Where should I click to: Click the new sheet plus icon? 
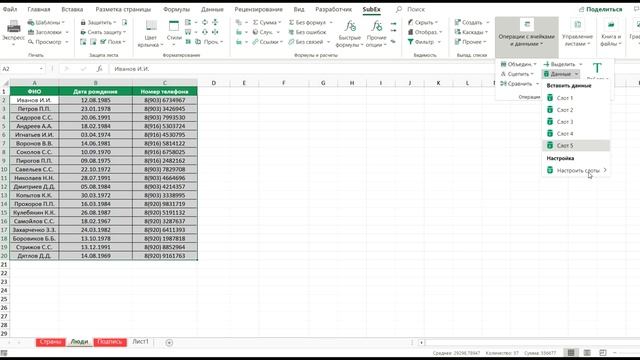[169, 343]
